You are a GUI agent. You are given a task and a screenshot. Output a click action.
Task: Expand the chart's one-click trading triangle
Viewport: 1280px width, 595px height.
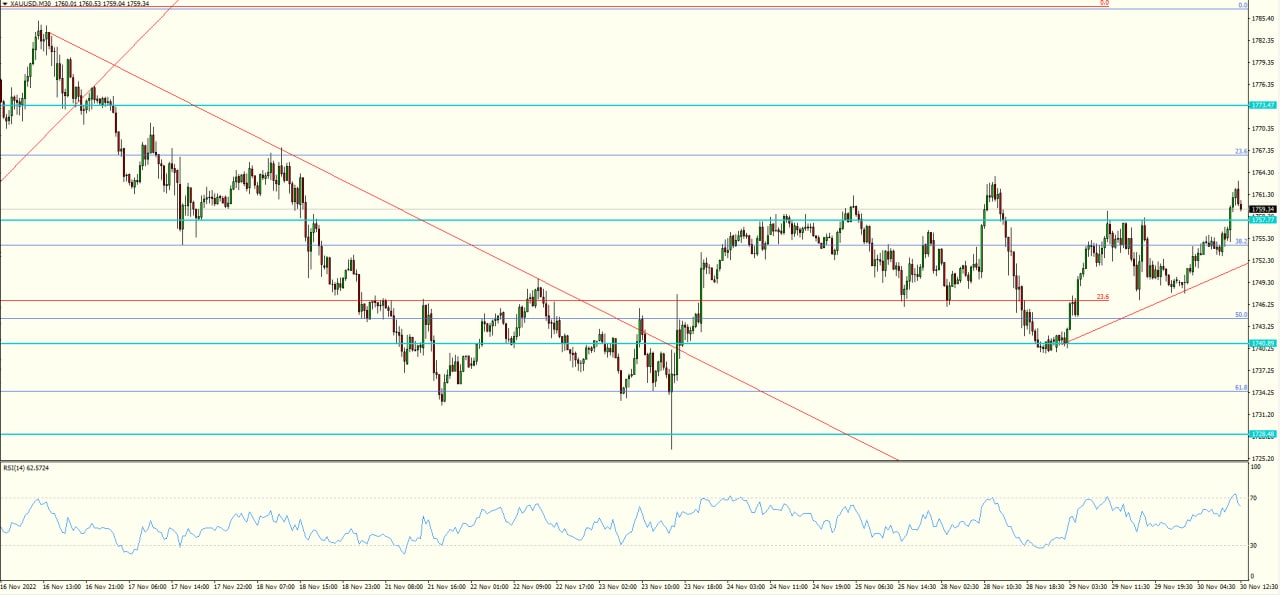click(6, 4)
